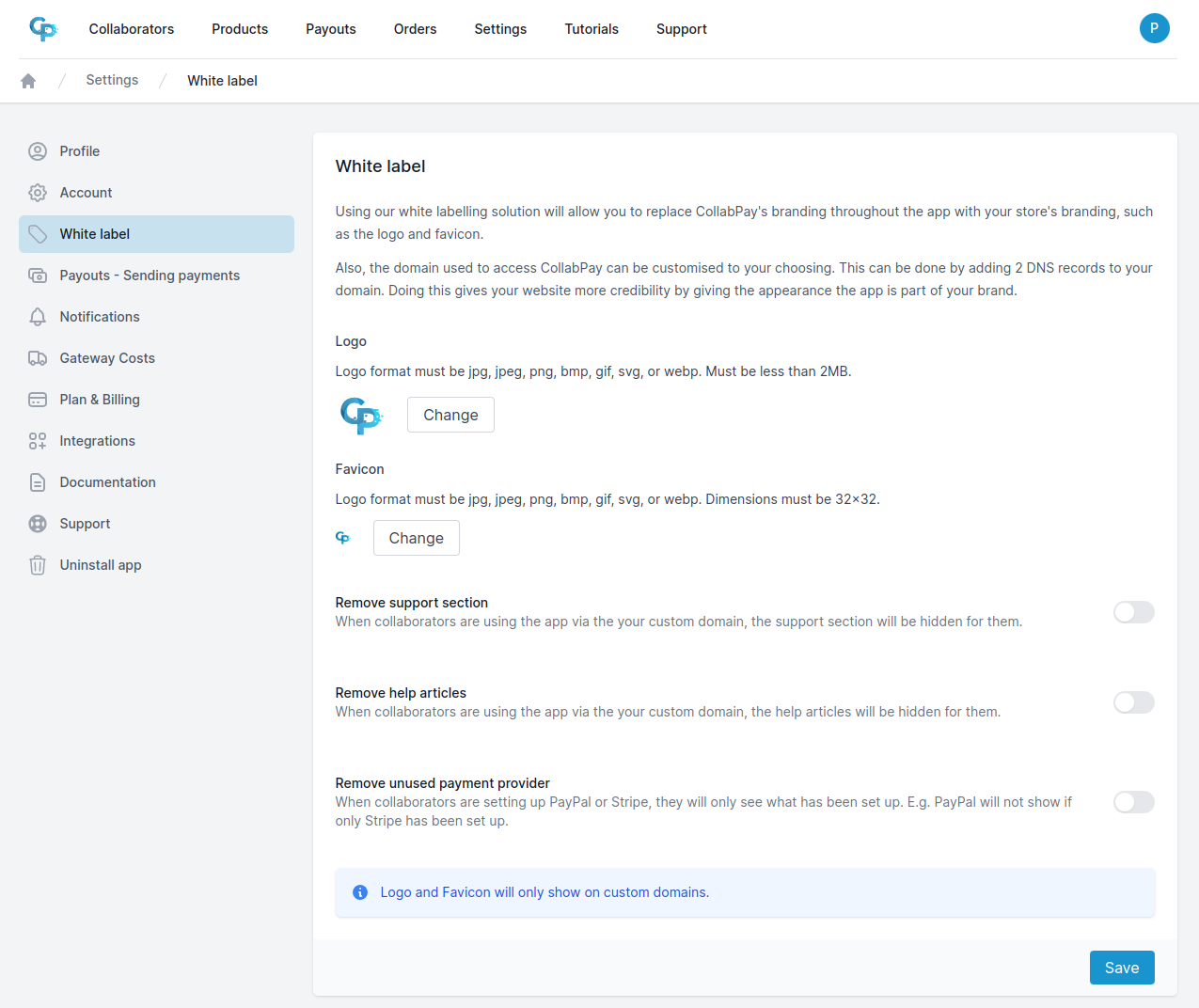Click the current logo preview image
Screen dimensions: 1199x1008
361,415
